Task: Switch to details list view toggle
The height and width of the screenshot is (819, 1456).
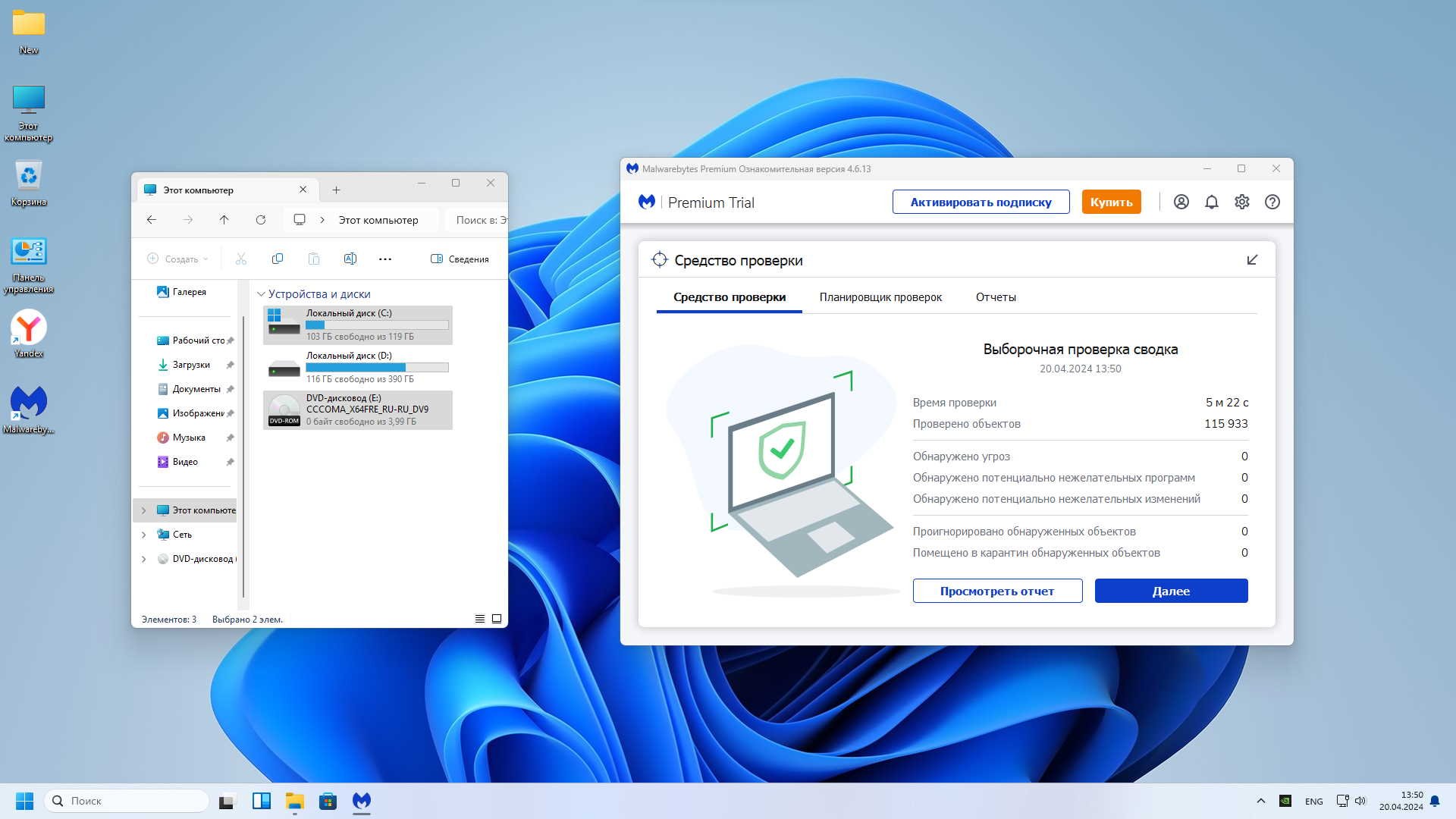Action: click(x=479, y=619)
